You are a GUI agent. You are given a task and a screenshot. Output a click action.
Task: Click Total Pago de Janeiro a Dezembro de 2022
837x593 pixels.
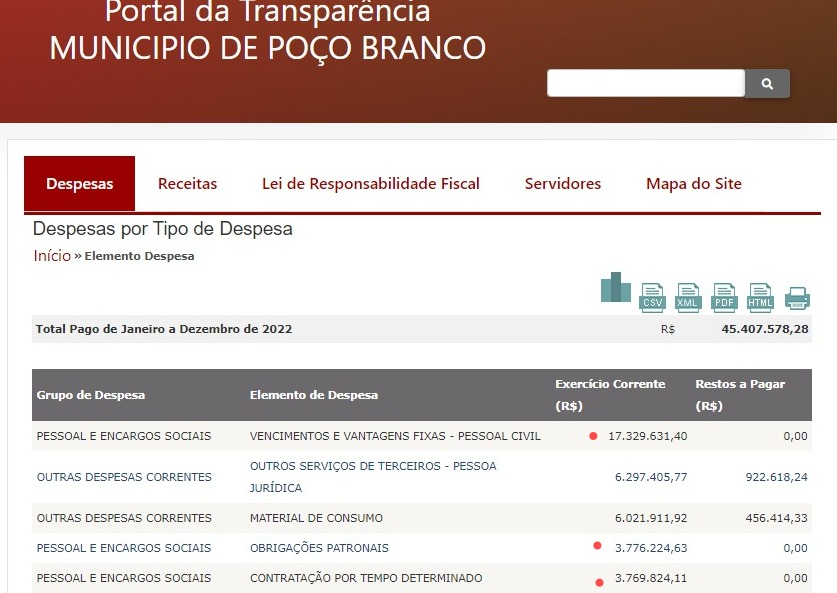tap(164, 329)
